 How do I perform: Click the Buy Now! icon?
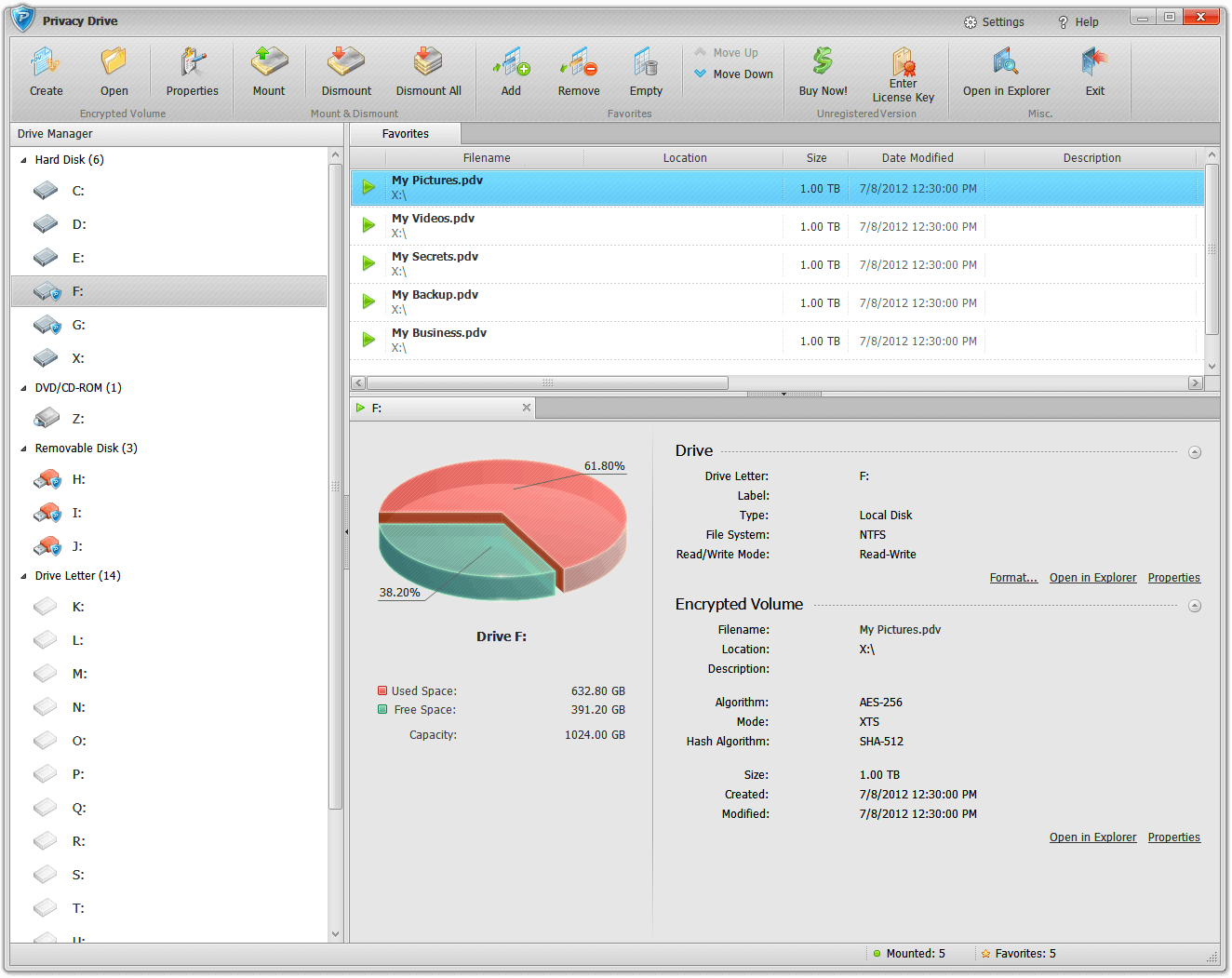[822, 70]
